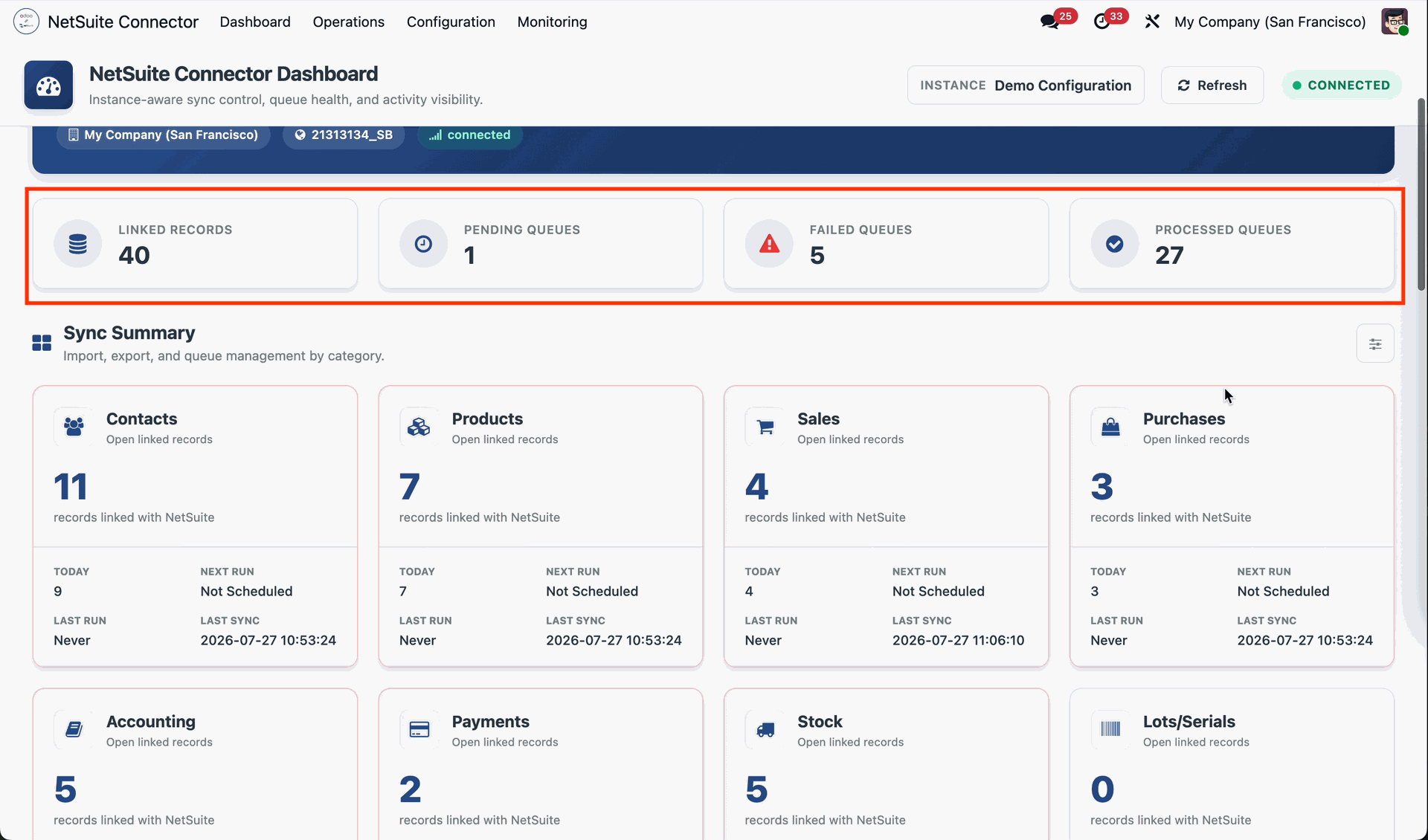Click the Linked Records database icon
Viewport: 1428px width, 840px height.
(77, 244)
